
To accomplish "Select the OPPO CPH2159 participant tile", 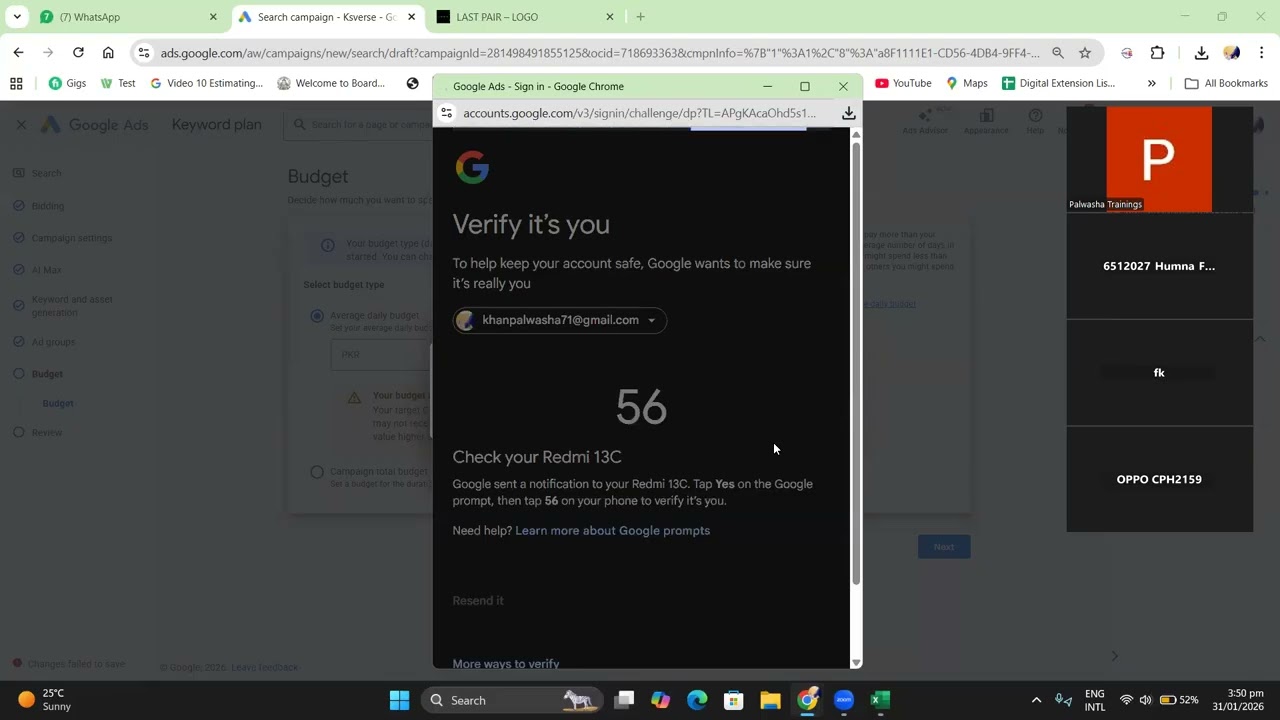I will pos(1159,479).
